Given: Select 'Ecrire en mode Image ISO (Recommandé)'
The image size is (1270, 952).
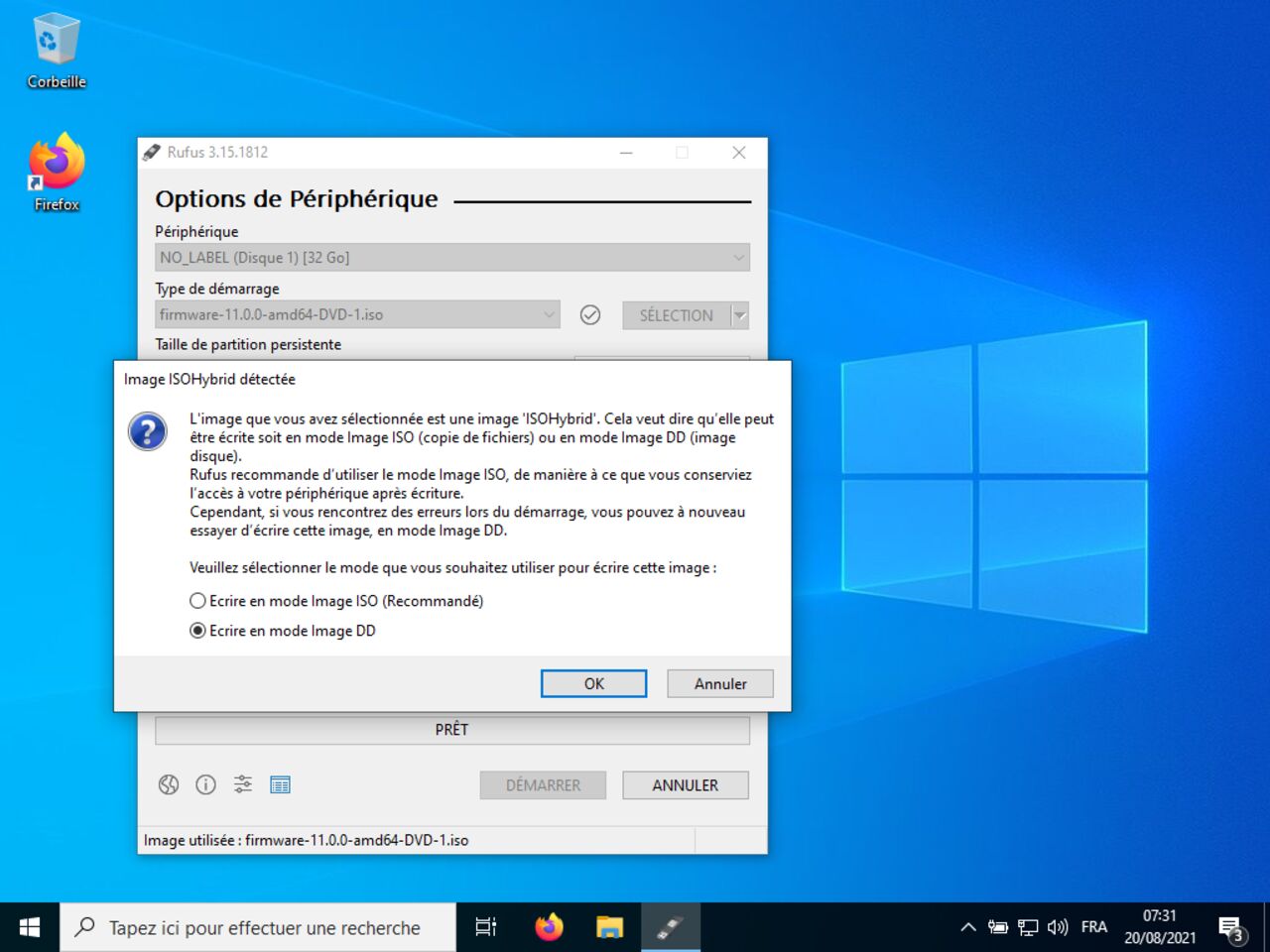Looking at the screenshot, I should point(336,601).
